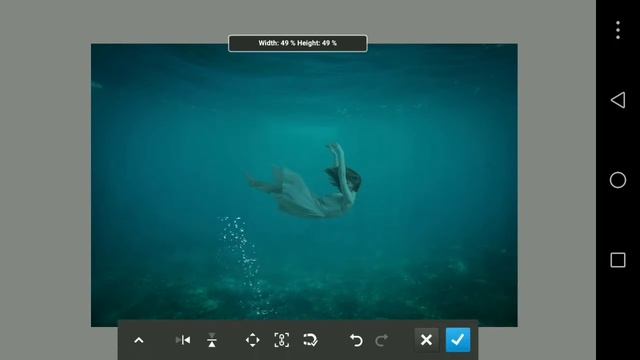640x360 pixels.
Task: Tap the Android back button
Action: pos(618,100)
